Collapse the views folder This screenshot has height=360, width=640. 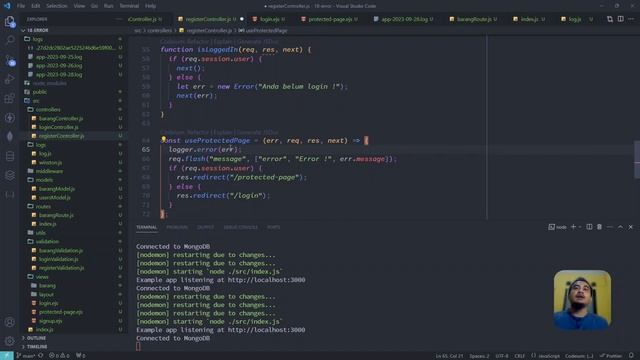(42, 277)
